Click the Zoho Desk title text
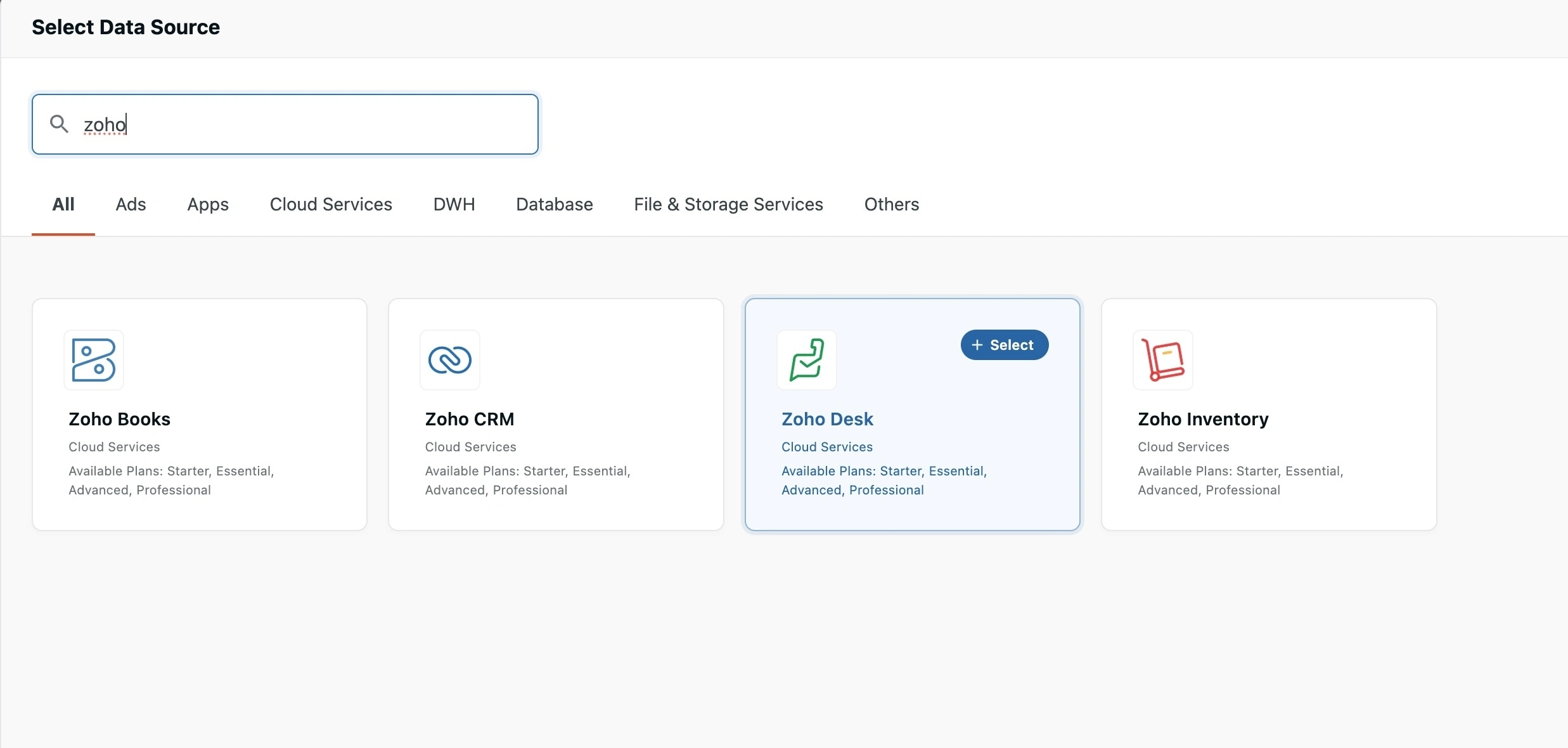Screen dimensions: 1568x748 (827, 419)
